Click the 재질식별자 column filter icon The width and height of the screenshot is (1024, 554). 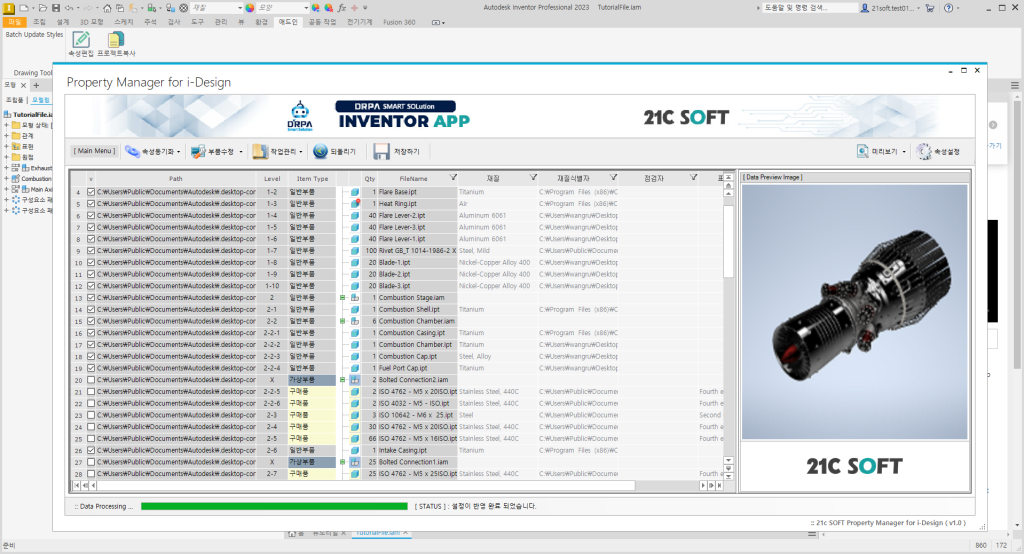coord(613,178)
